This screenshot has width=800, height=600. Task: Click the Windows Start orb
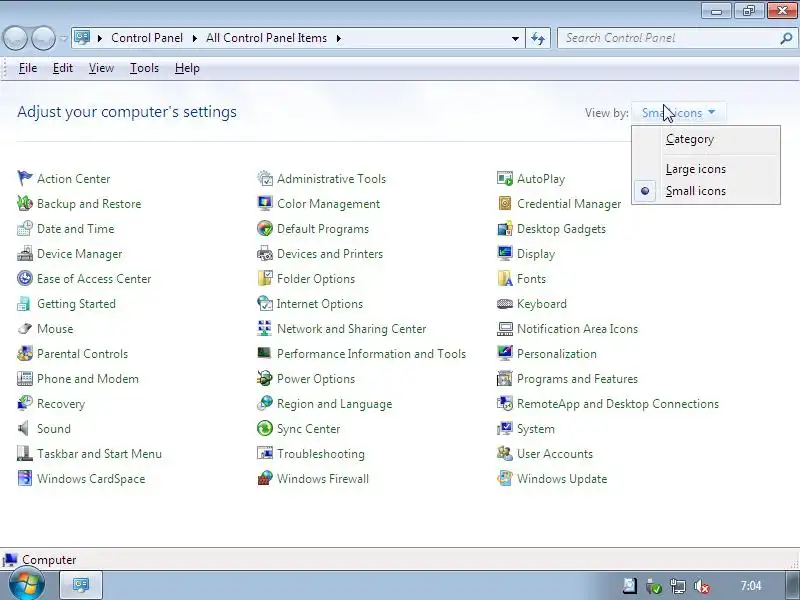pyautogui.click(x=27, y=585)
